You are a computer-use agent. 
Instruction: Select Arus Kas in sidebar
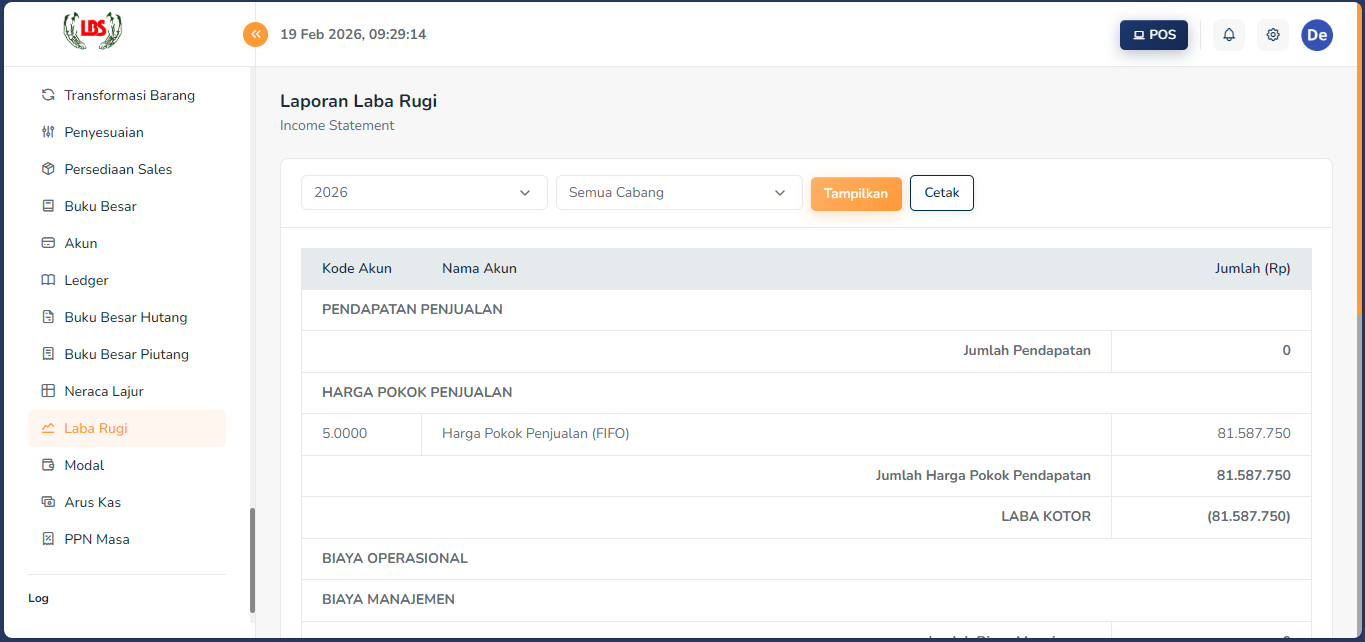(127, 502)
